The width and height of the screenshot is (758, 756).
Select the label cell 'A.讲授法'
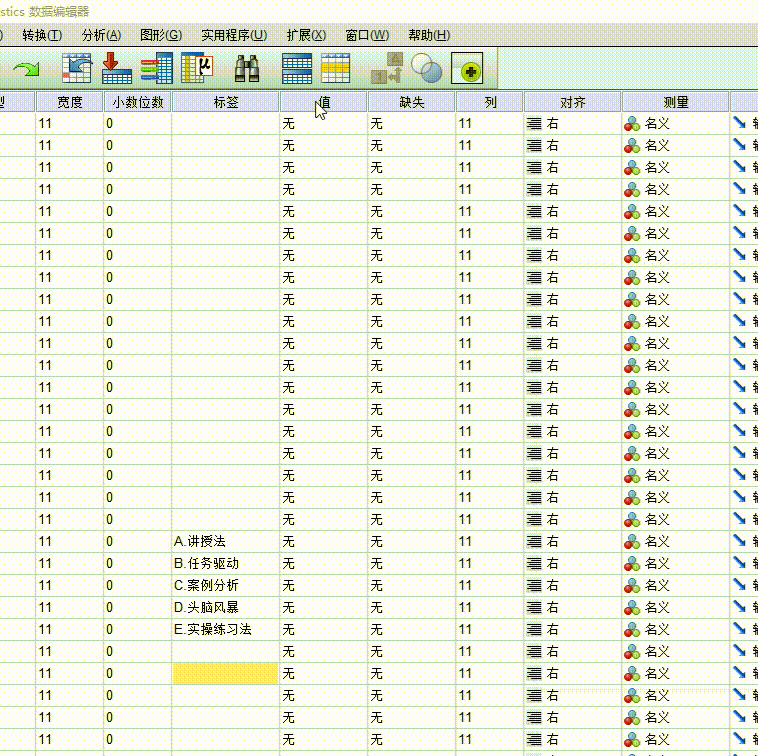pos(225,541)
